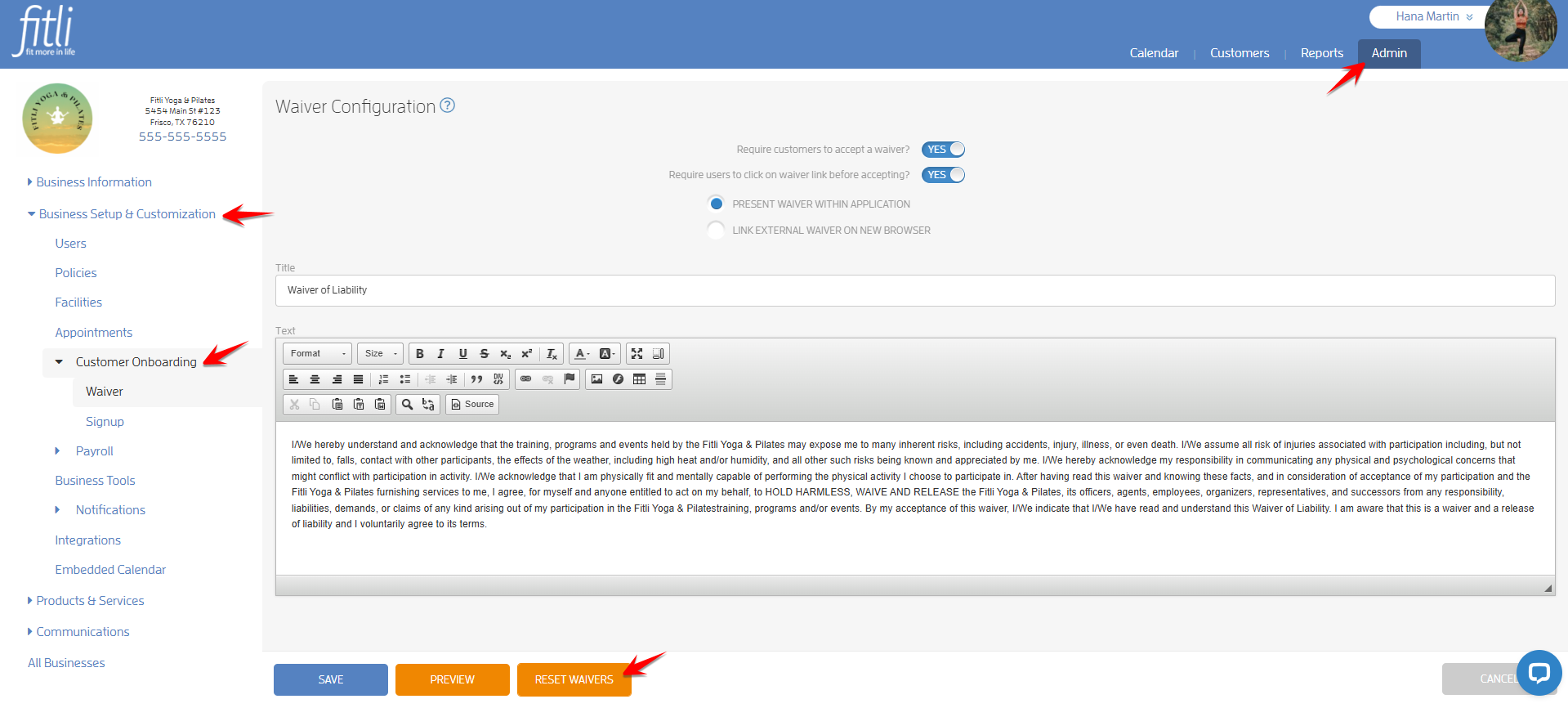Open Users in the sidebar
The height and width of the screenshot is (708, 1568).
[70, 244]
